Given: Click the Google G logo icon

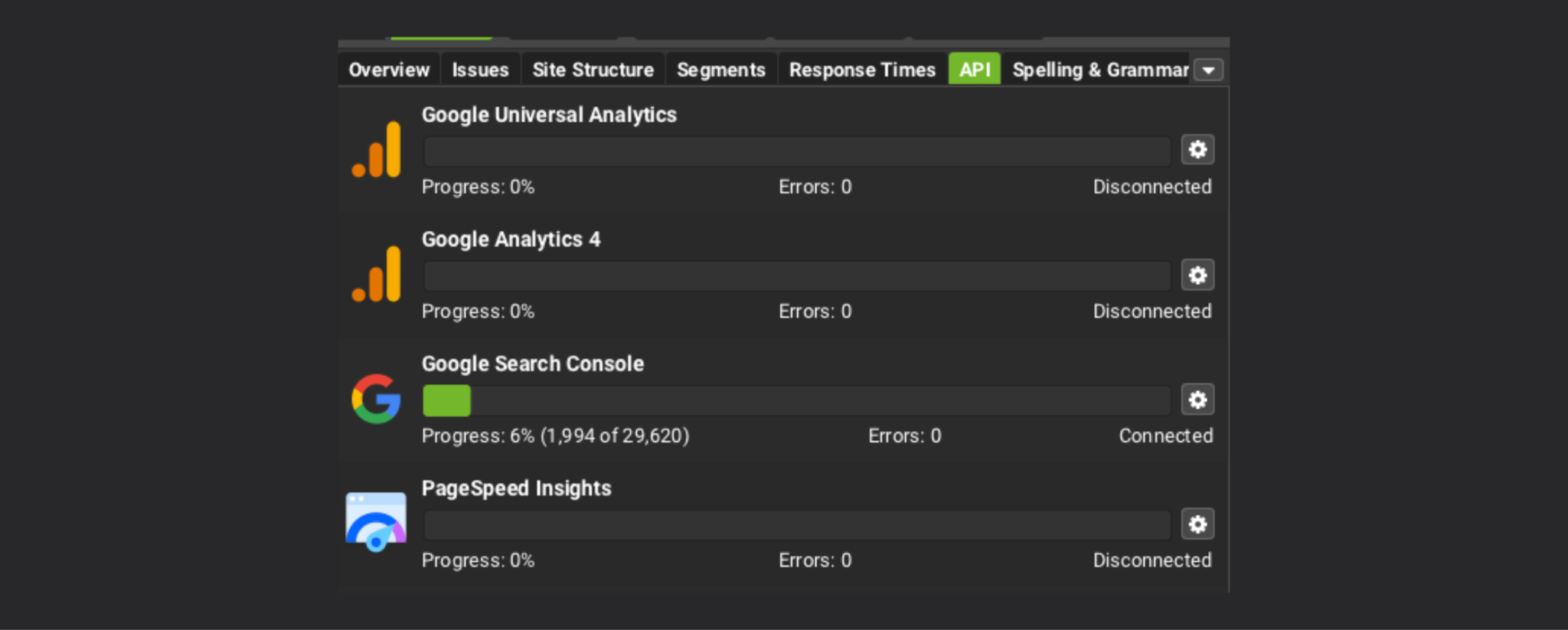Looking at the screenshot, I should [376, 399].
